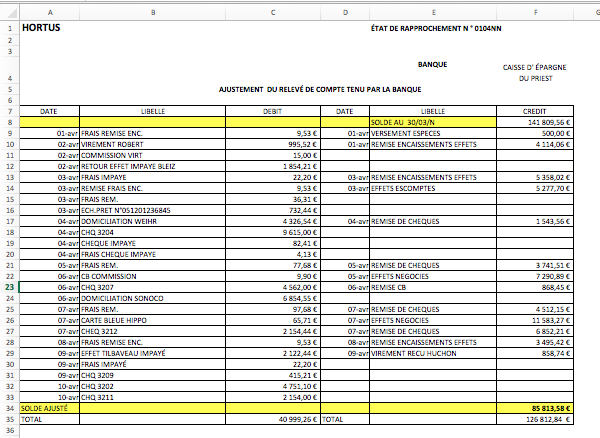600x438 pixels.
Task: Select column A header
Action: click(50, 12)
